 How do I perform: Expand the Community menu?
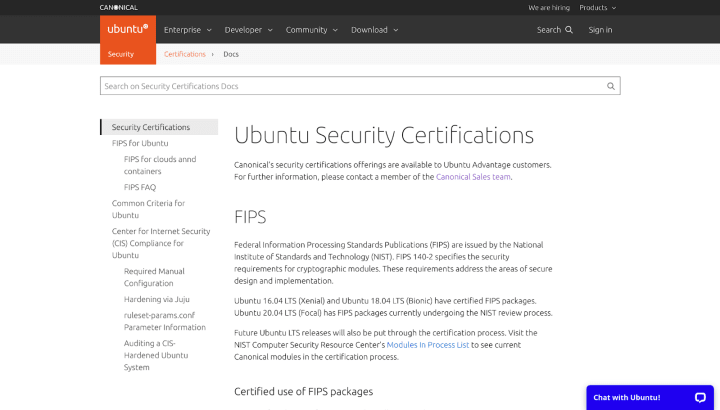click(x=311, y=30)
